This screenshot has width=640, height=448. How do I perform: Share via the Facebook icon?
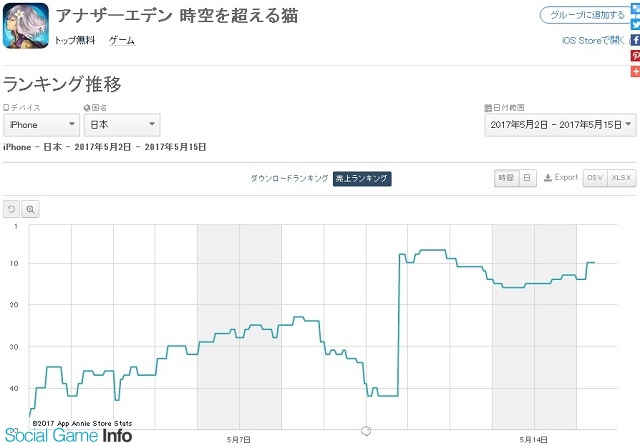click(x=635, y=40)
